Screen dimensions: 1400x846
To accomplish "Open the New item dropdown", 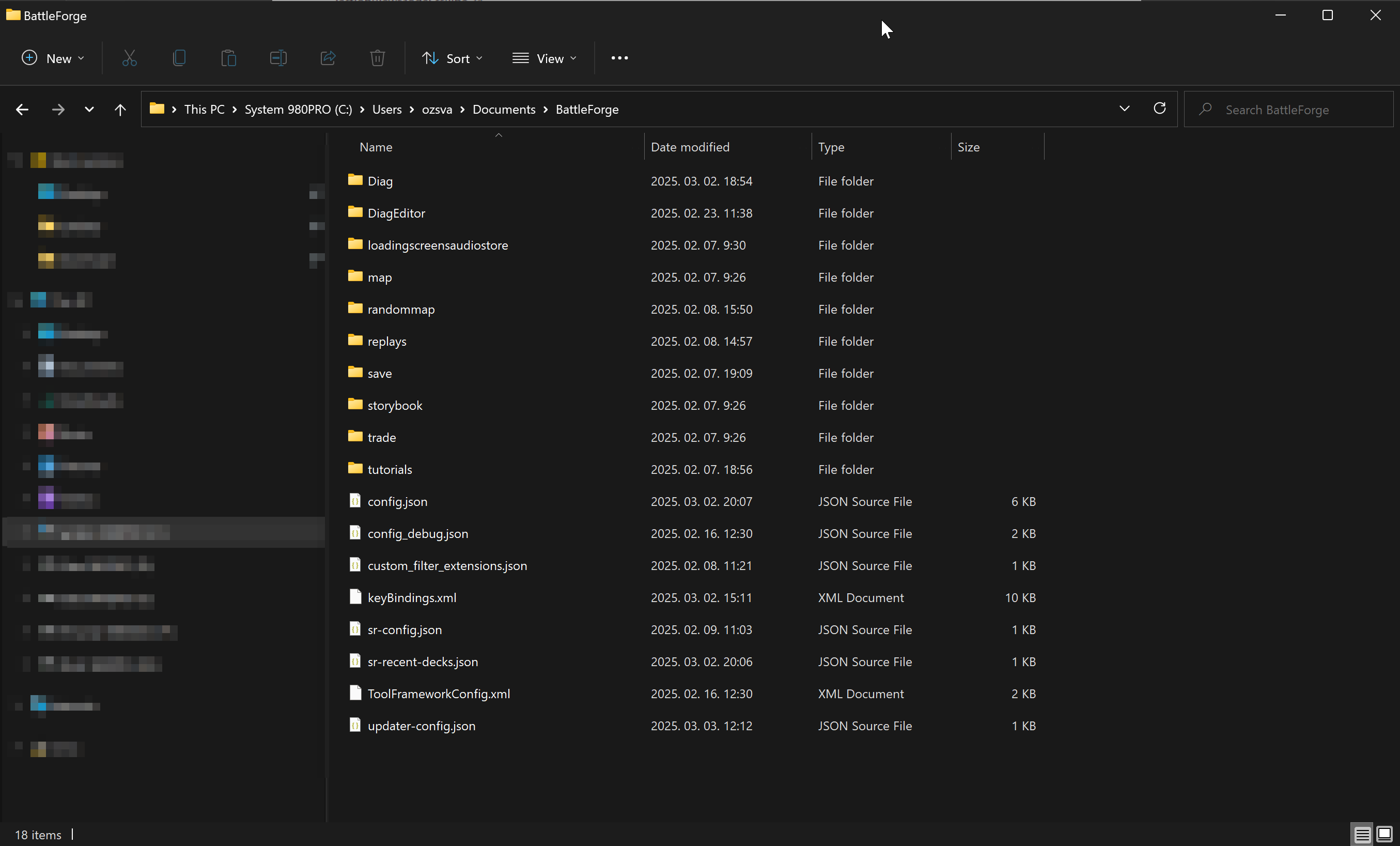I will pyautogui.click(x=53, y=58).
